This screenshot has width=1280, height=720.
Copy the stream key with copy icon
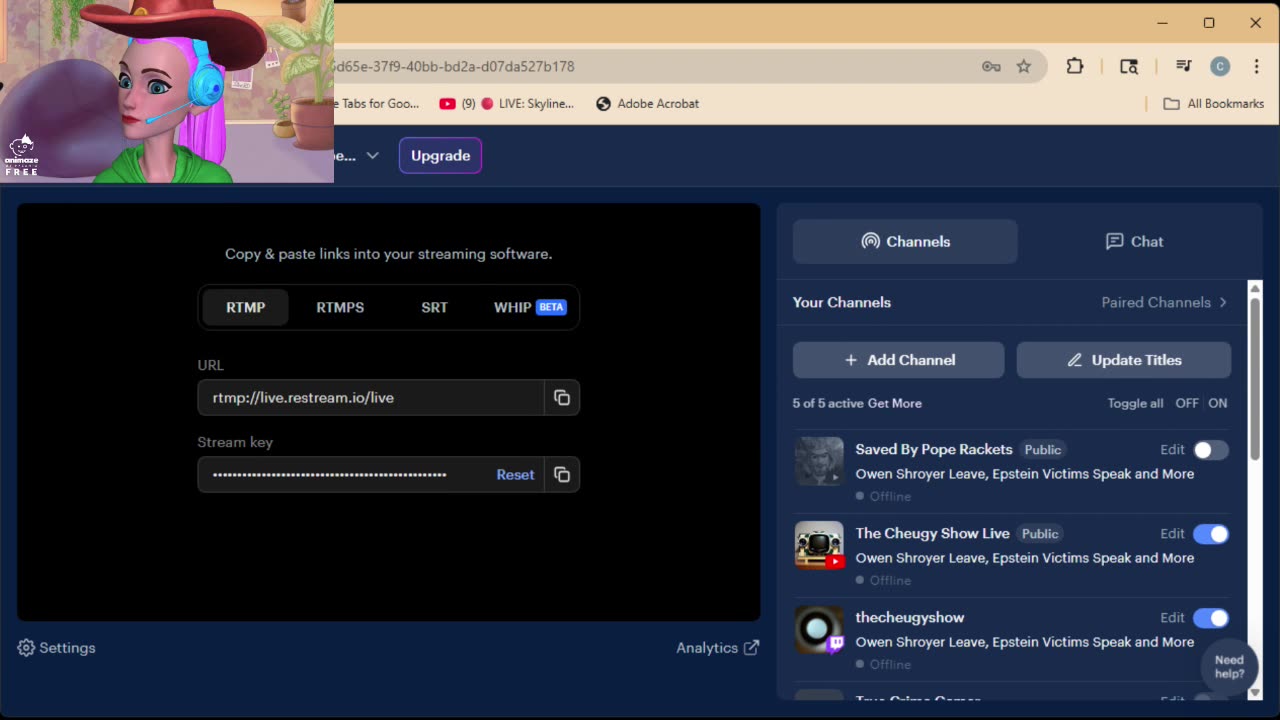[x=562, y=475]
